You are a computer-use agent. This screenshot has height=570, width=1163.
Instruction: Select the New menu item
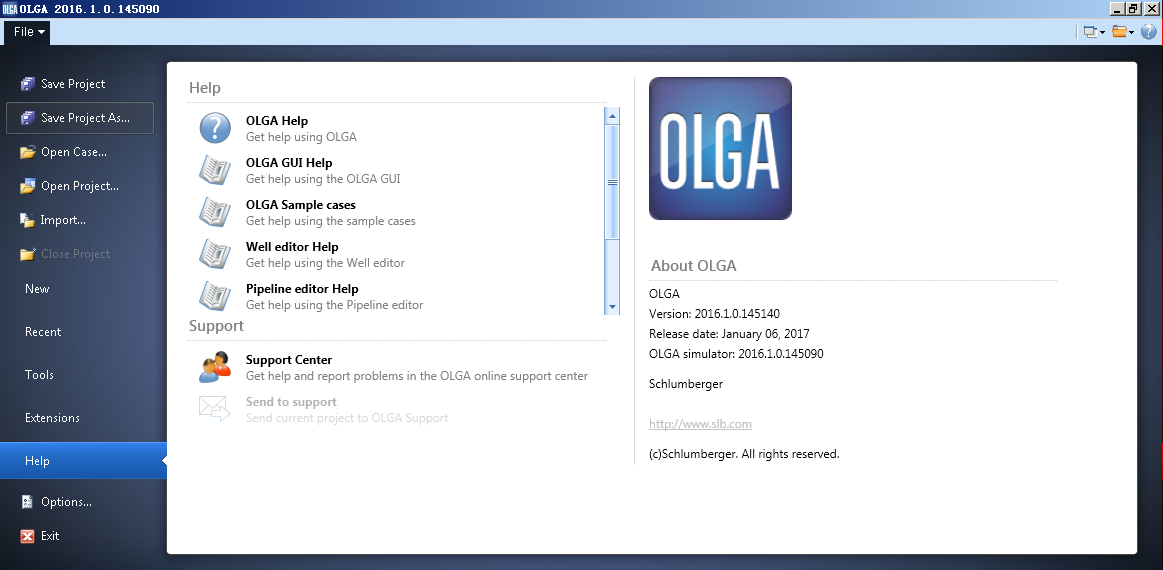[x=83, y=289]
